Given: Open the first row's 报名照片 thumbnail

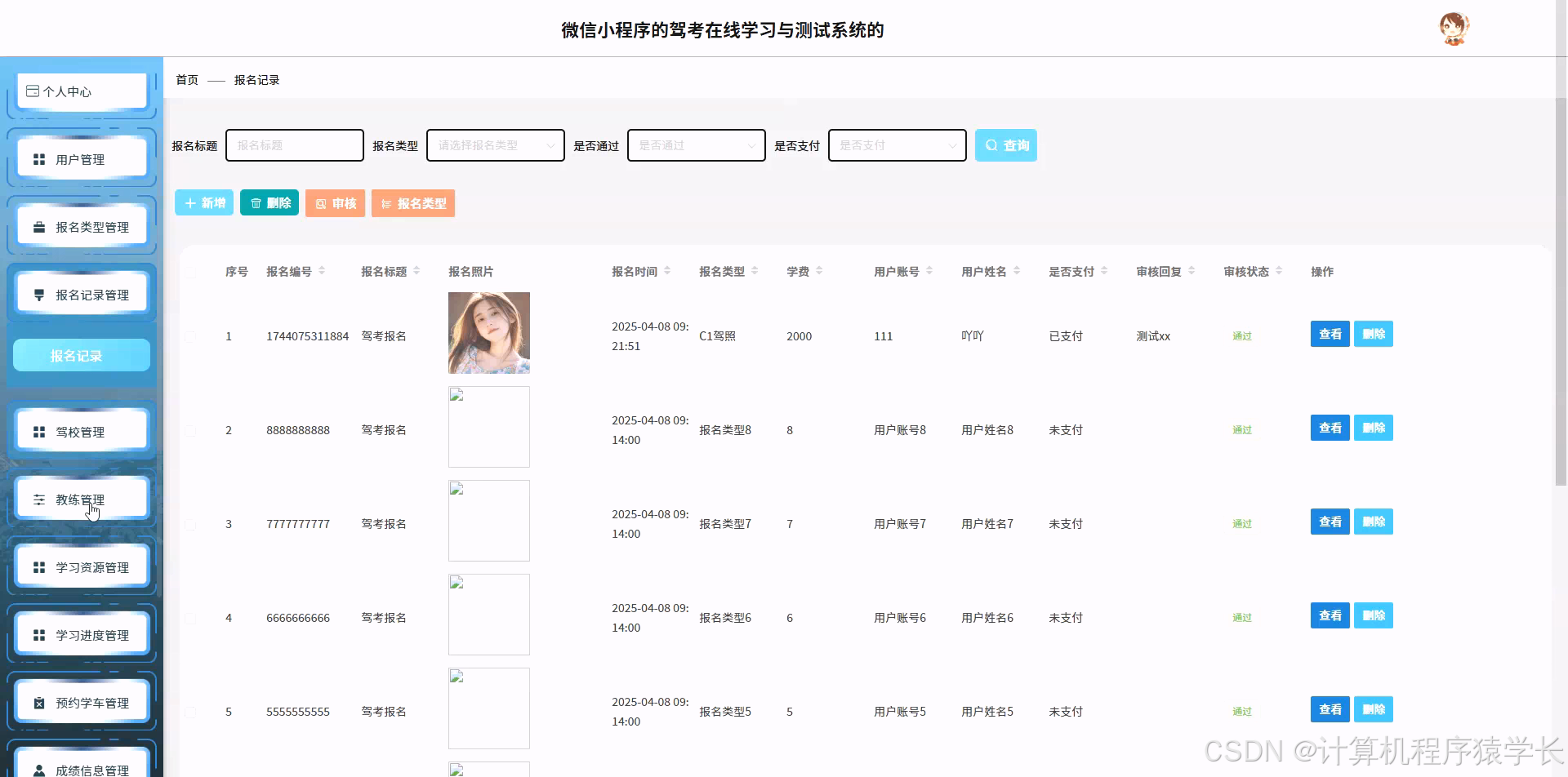Looking at the screenshot, I should point(488,332).
